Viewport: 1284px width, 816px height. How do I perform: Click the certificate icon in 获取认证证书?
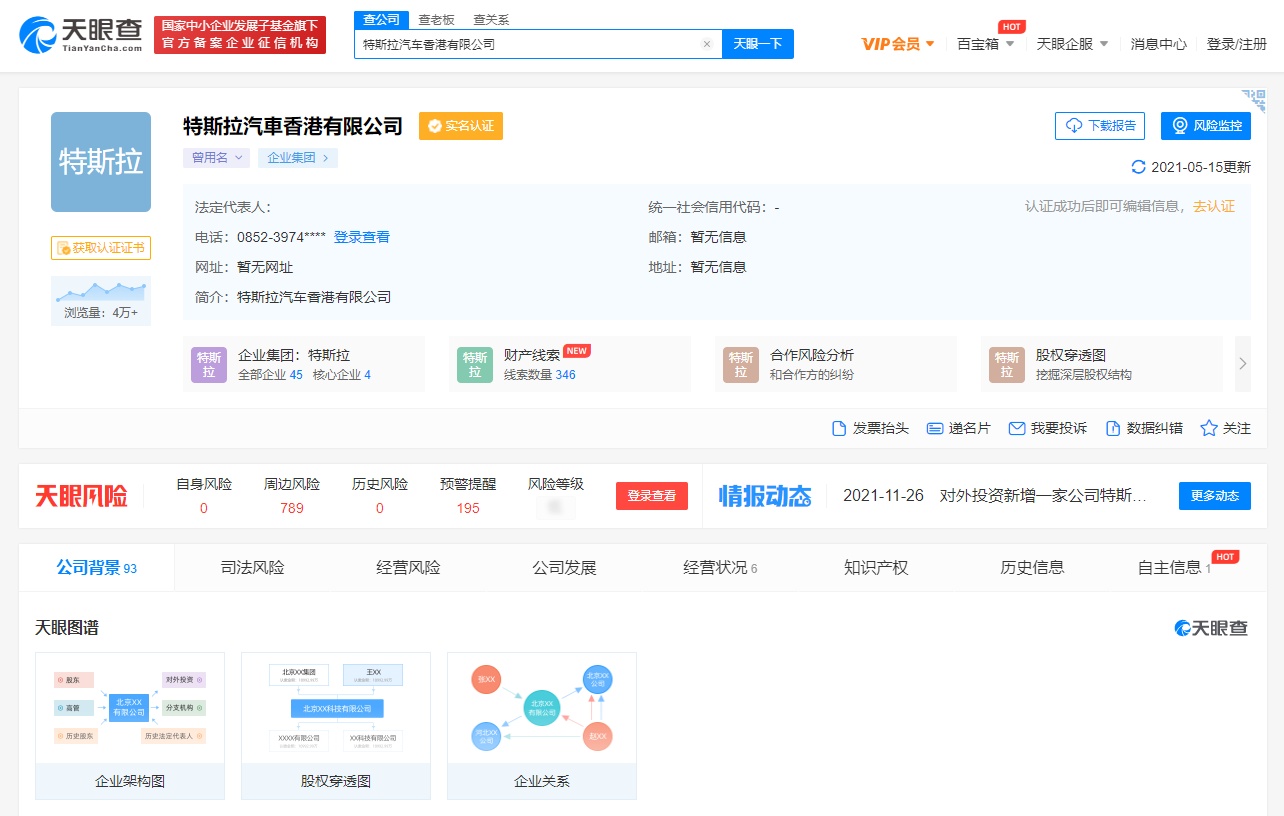(63, 248)
